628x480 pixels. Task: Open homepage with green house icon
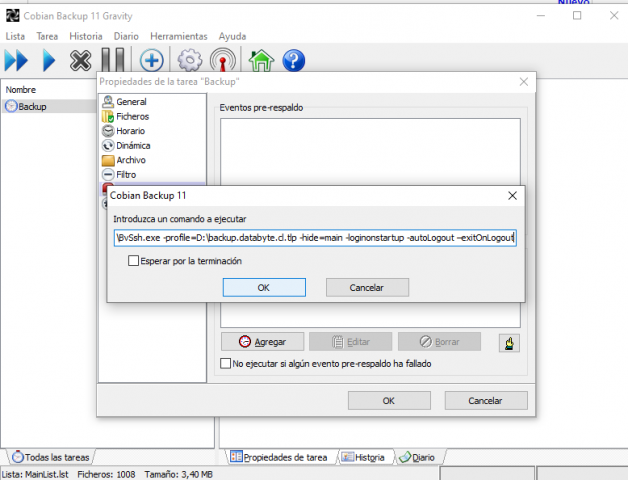(261, 61)
